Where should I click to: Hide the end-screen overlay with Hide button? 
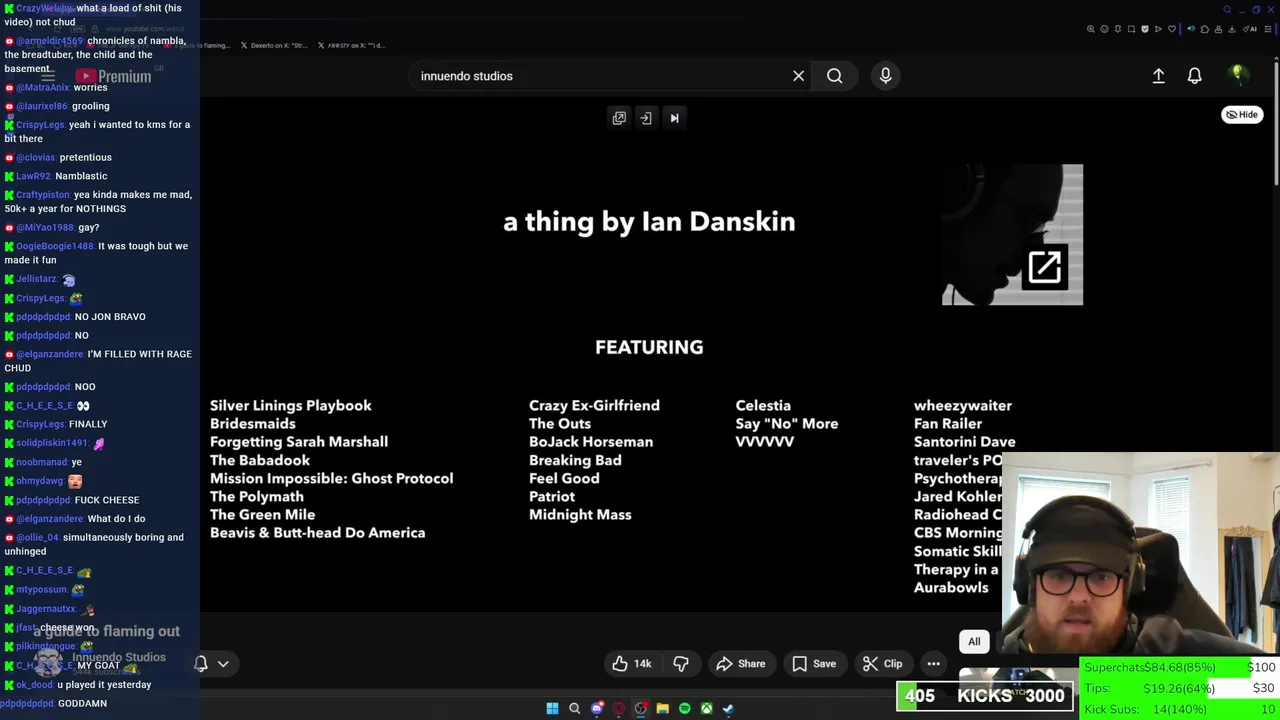pos(1242,114)
